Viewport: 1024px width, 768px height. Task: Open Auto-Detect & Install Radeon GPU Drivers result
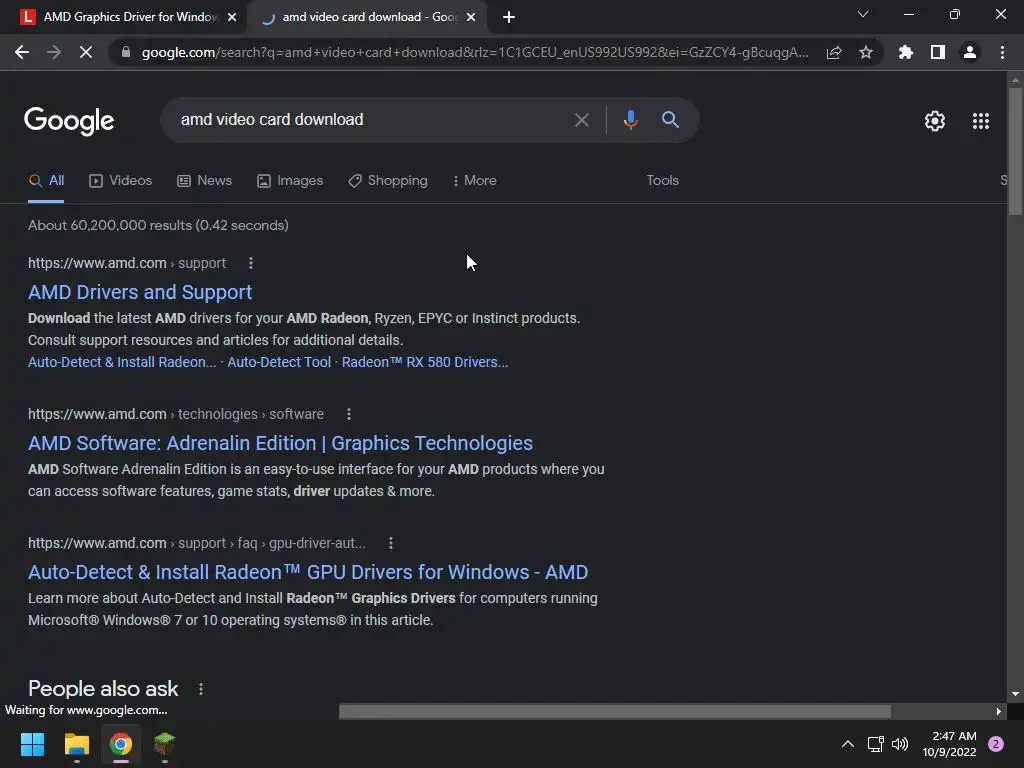click(x=308, y=572)
